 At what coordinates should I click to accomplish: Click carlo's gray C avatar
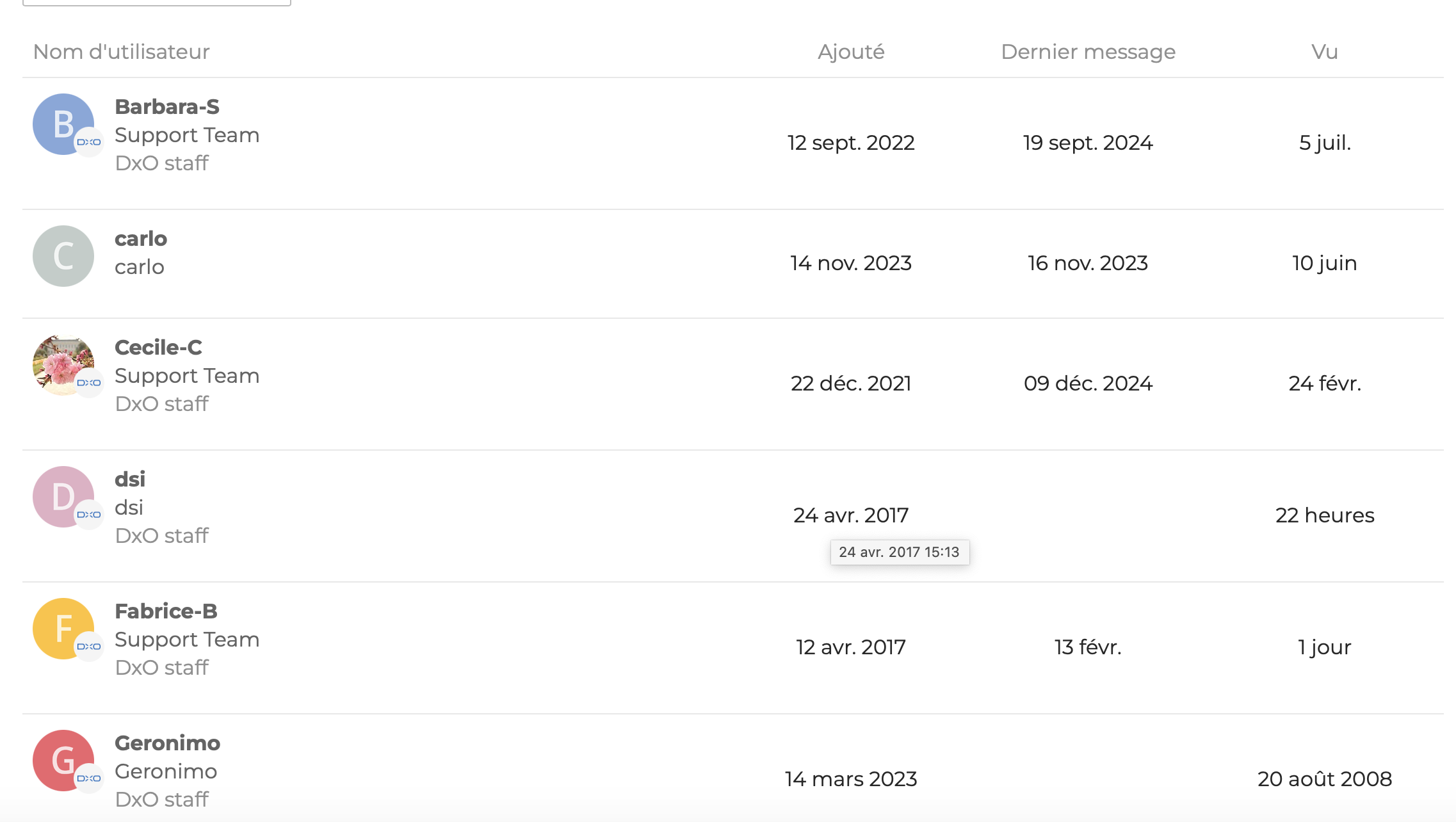(x=63, y=256)
